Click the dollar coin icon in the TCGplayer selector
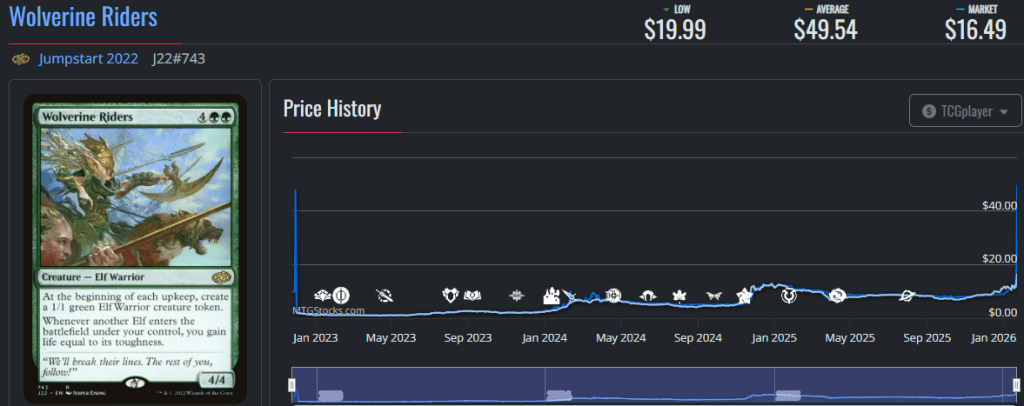This screenshot has width=1024, height=406. [929, 111]
